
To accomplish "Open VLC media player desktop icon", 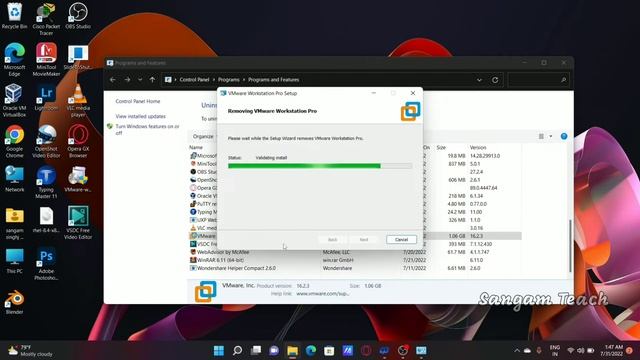I will point(78,100).
